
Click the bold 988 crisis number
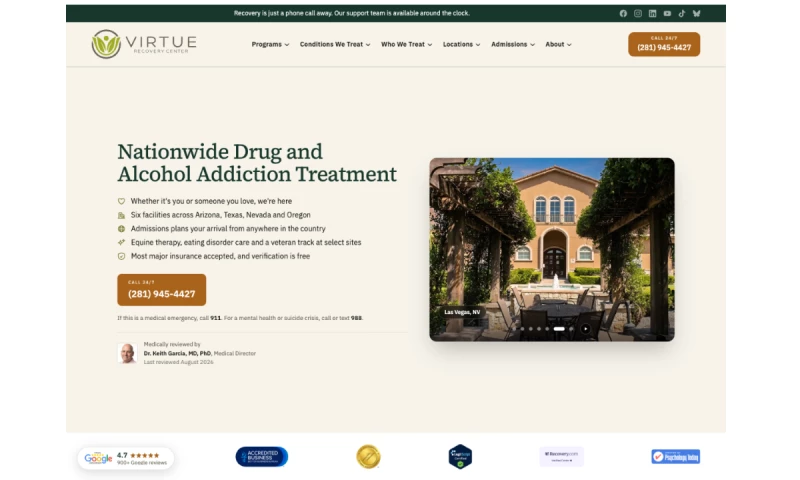tap(356, 318)
